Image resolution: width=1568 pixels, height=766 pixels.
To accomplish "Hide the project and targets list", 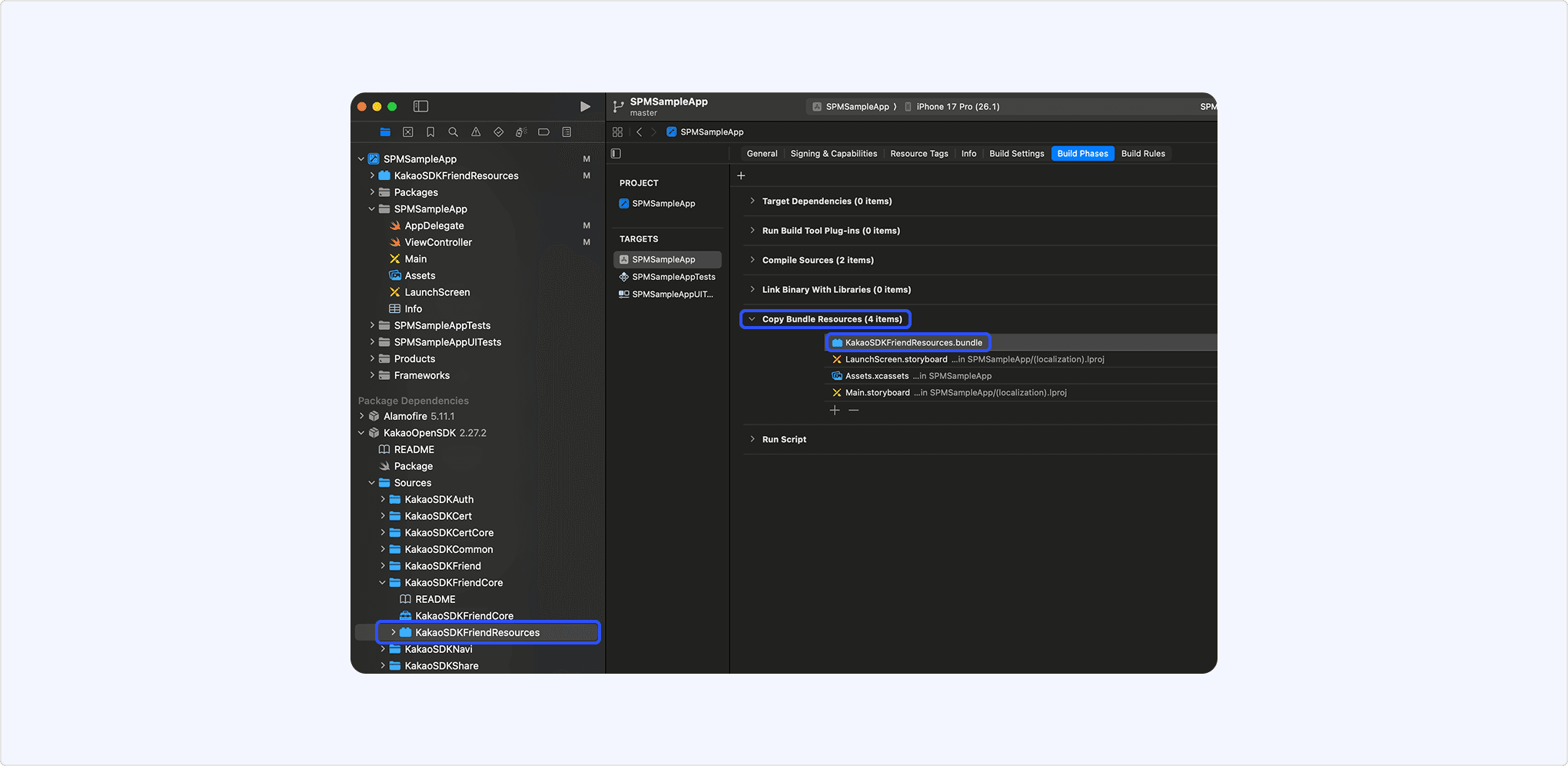I will pos(616,154).
